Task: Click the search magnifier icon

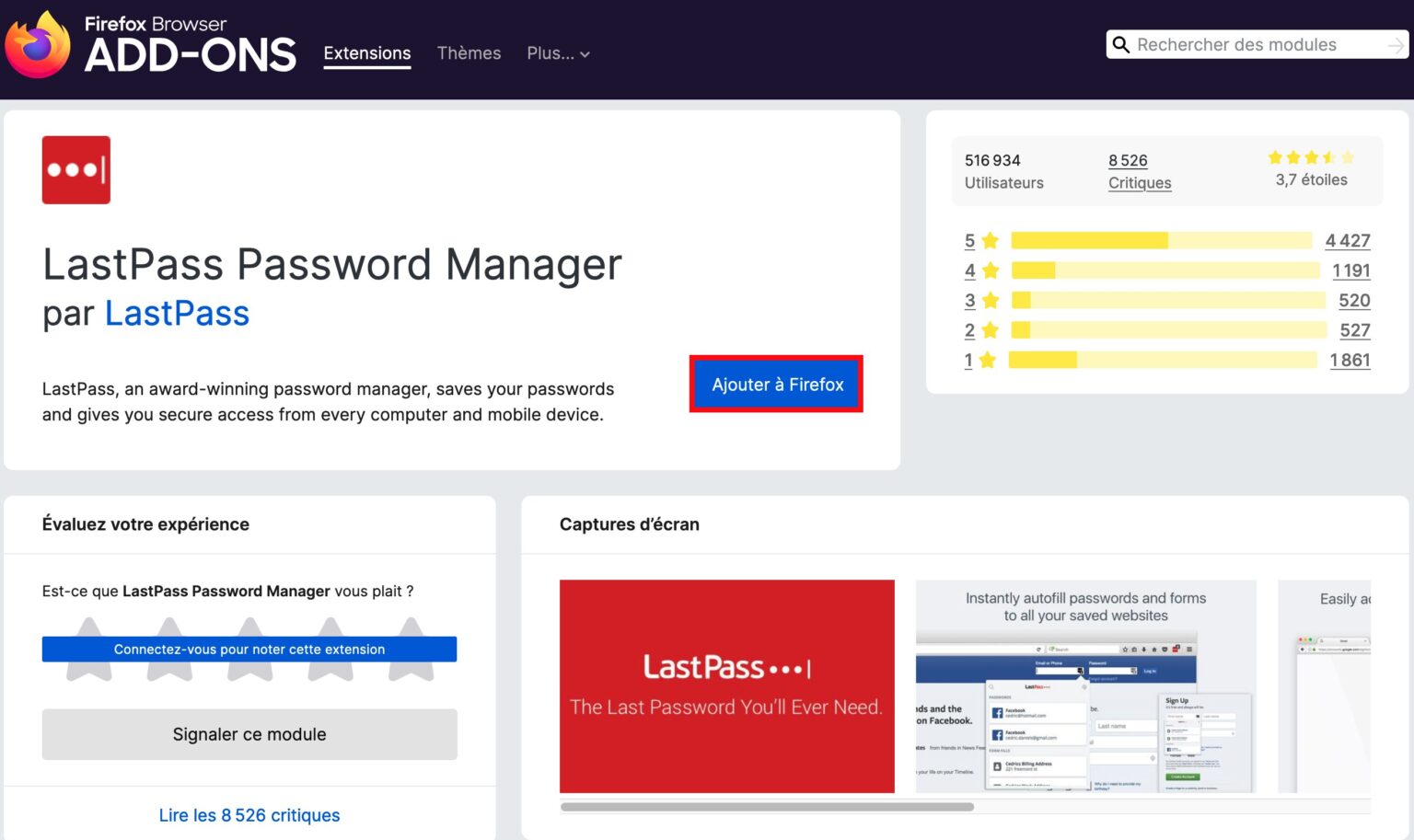Action: (1121, 45)
